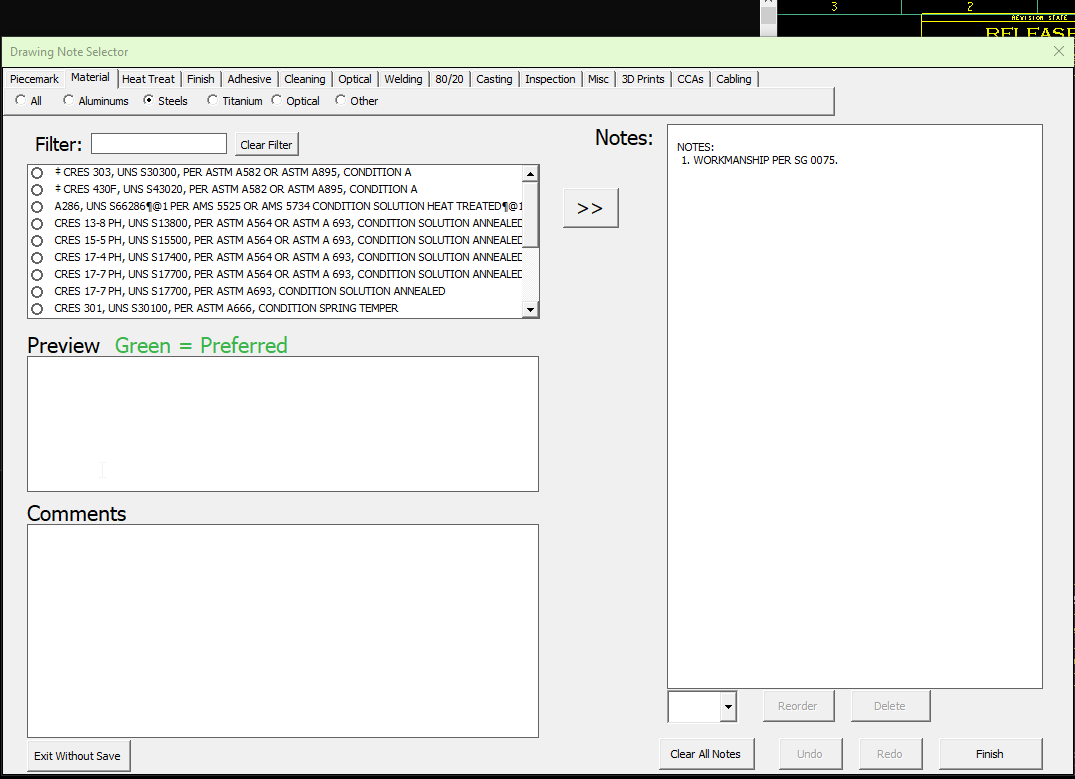
Task: Click the >> arrow to add selected note
Action: coord(590,207)
